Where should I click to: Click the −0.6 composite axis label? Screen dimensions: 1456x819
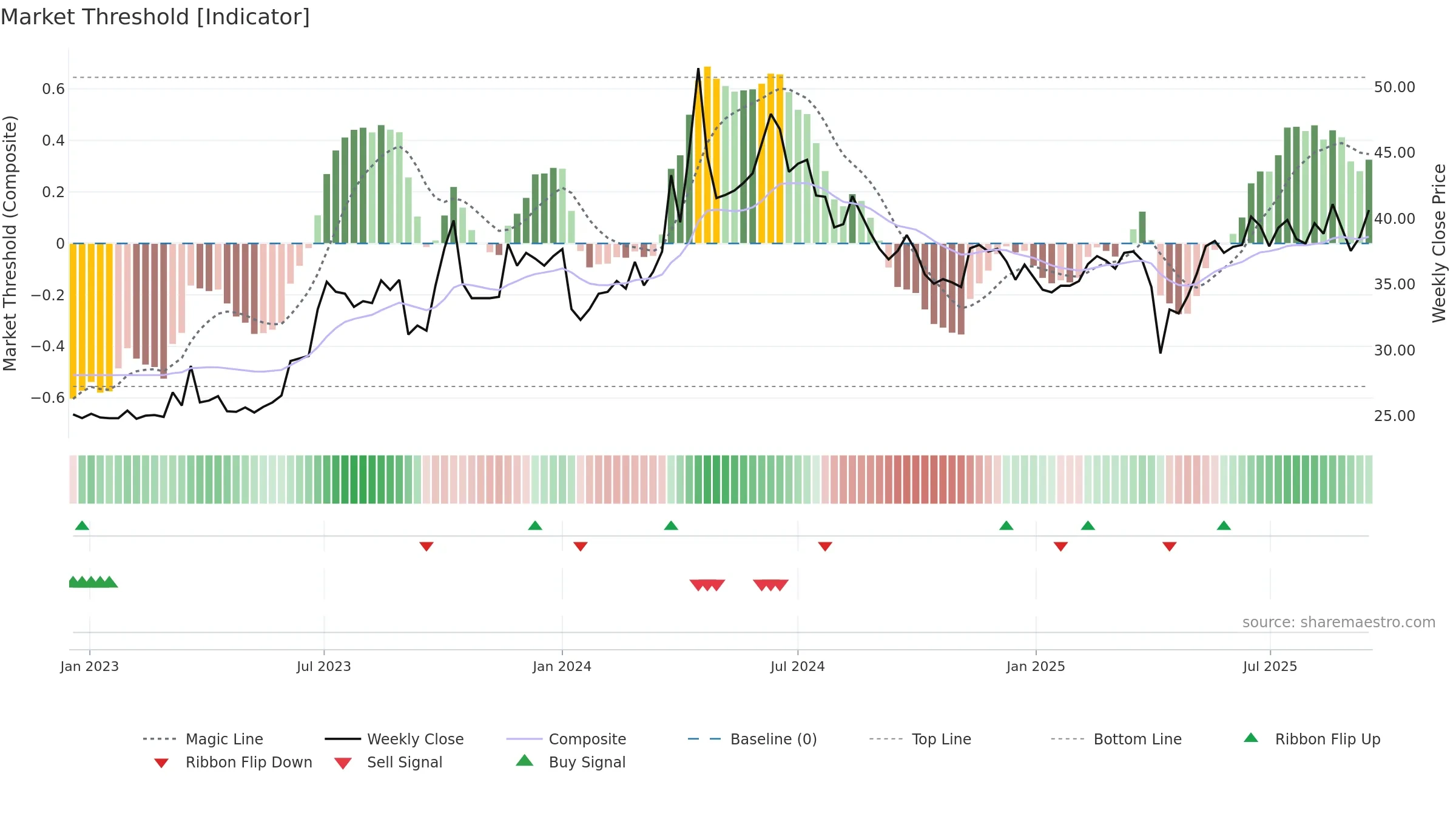47,398
